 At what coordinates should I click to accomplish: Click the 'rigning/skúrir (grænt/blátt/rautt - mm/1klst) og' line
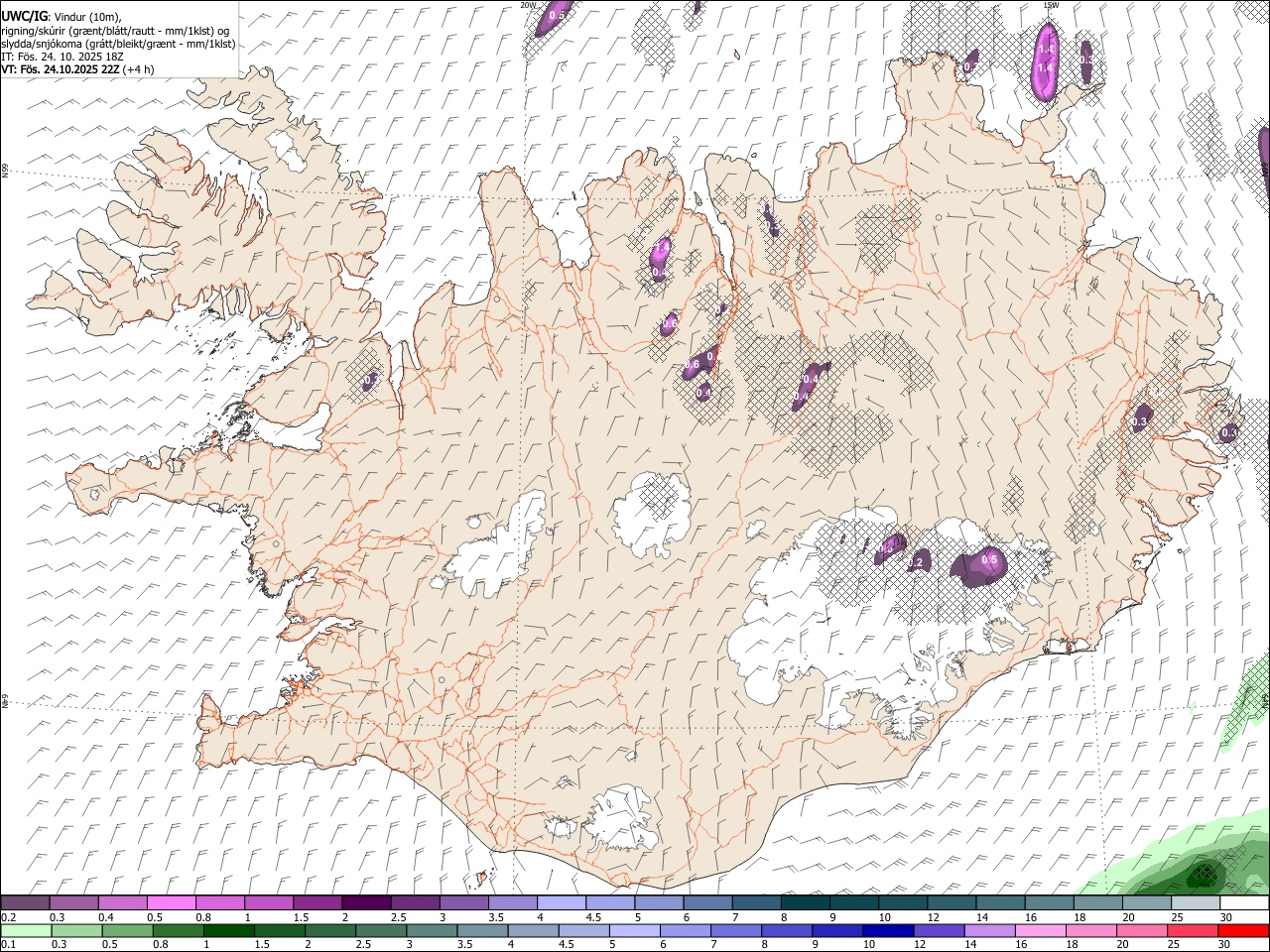tap(114, 31)
